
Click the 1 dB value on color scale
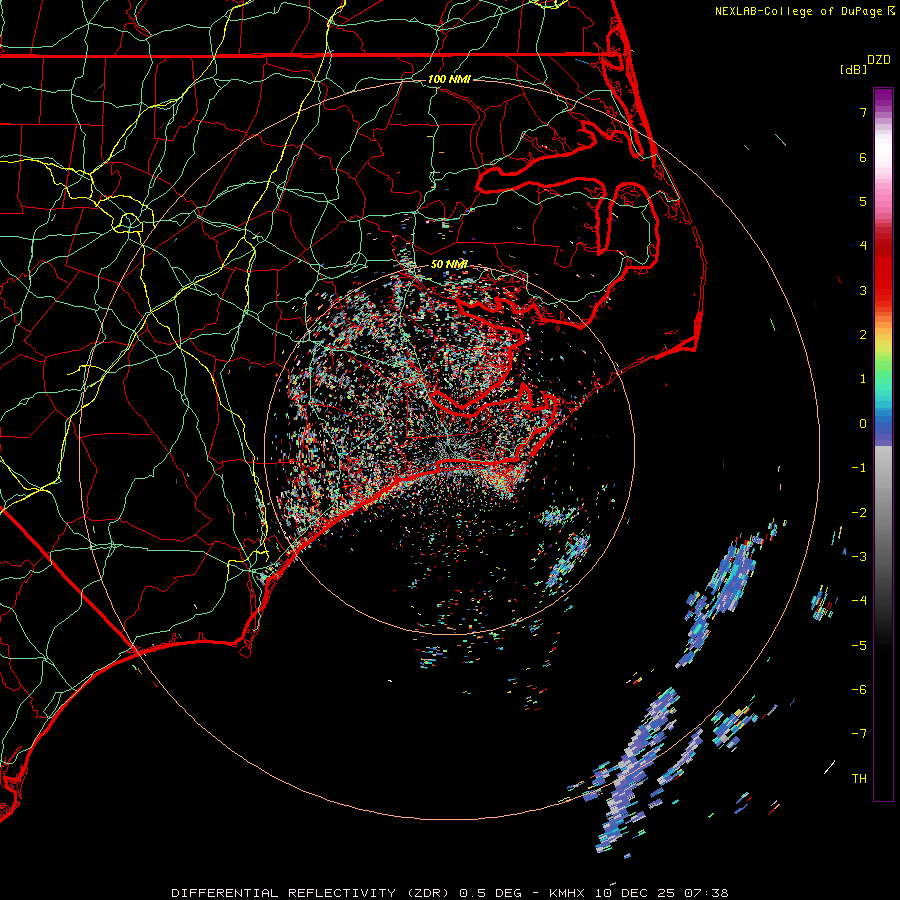coord(863,379)
